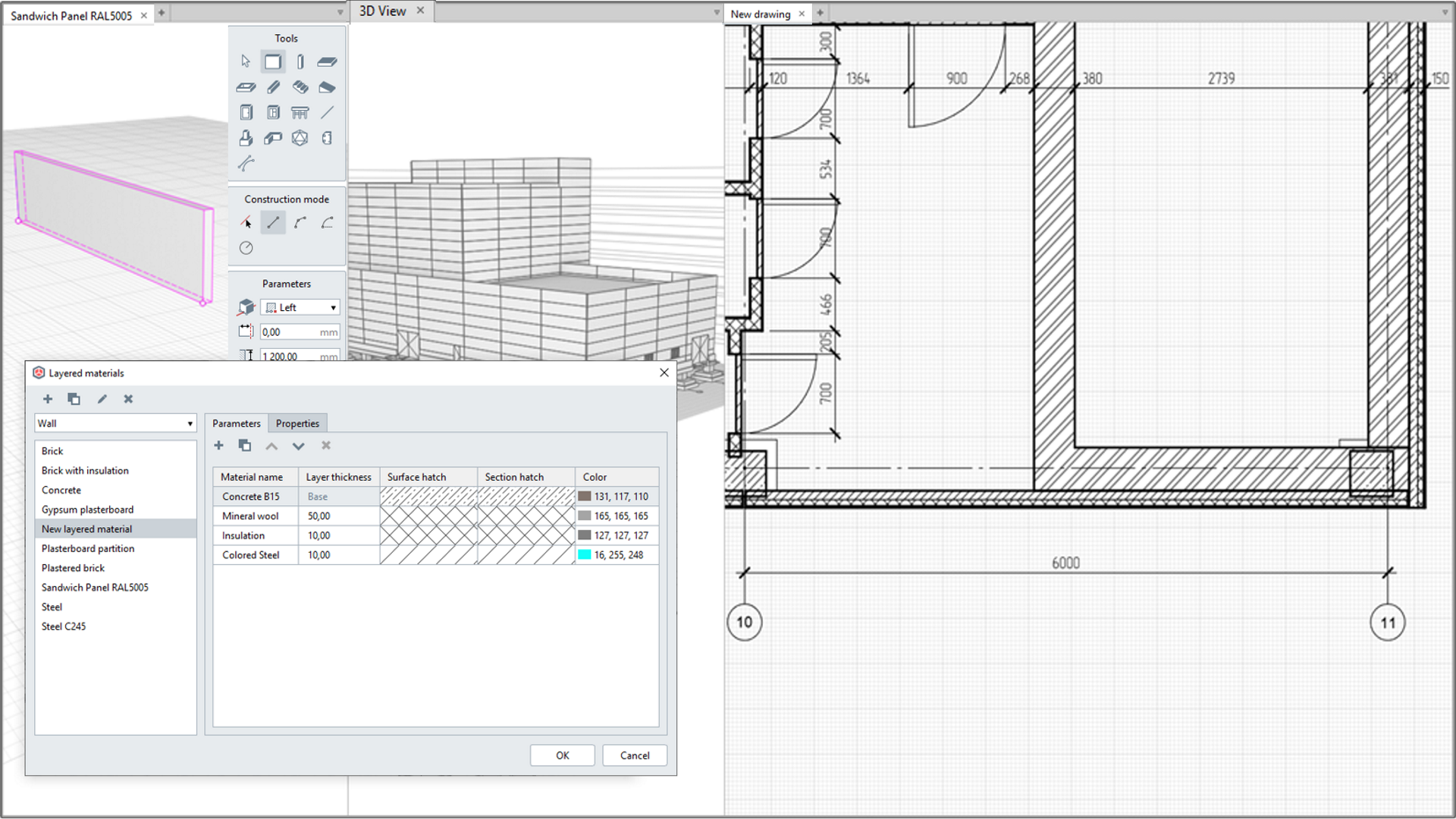The height and width of the screenshot is (819, 1456).
Task: Move layer down with chevron arrow
Action: point(298,446)
